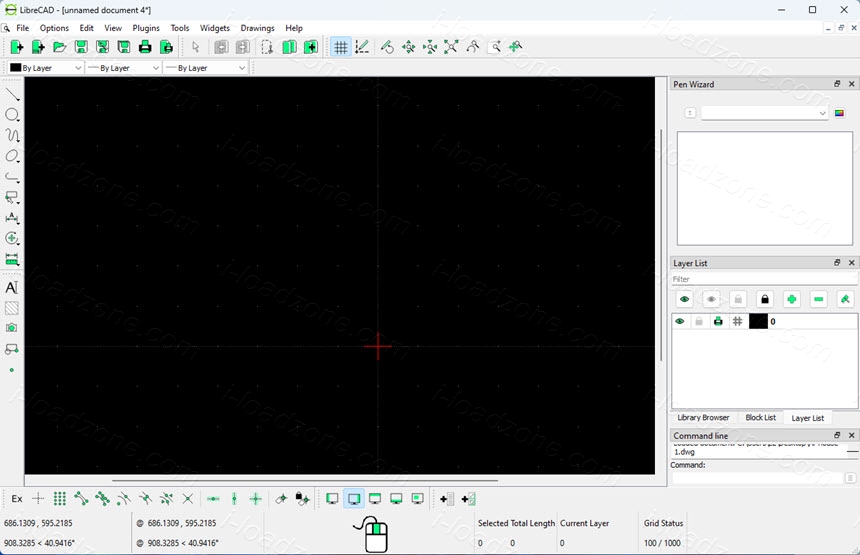Open the Dimension tools in left toolbar

12,218
